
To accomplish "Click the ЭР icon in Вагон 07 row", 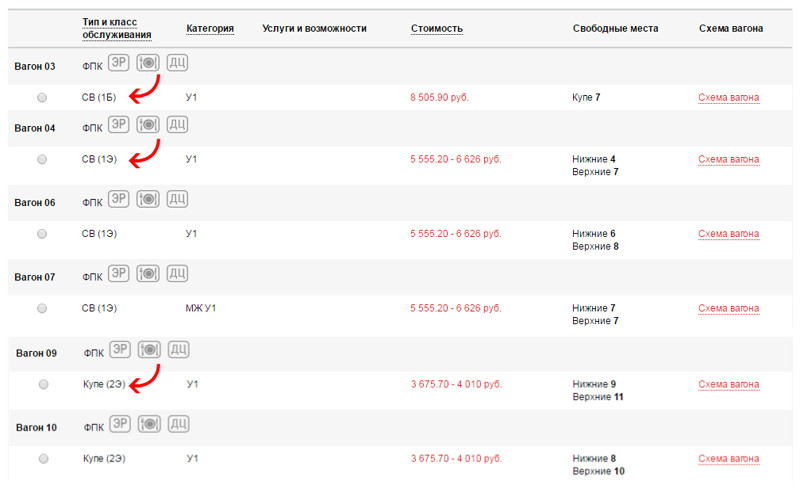I will click(118, 274).
